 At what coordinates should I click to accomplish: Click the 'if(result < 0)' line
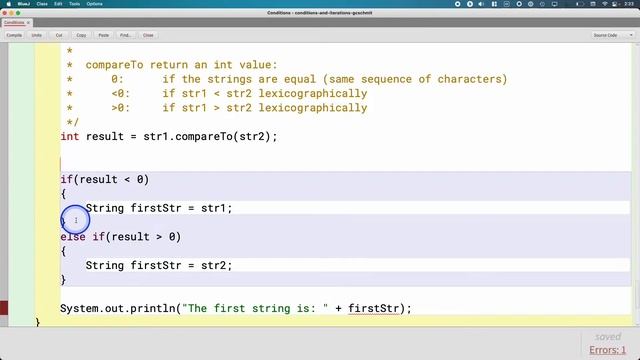pyautogui.click(x=104, y=179)
